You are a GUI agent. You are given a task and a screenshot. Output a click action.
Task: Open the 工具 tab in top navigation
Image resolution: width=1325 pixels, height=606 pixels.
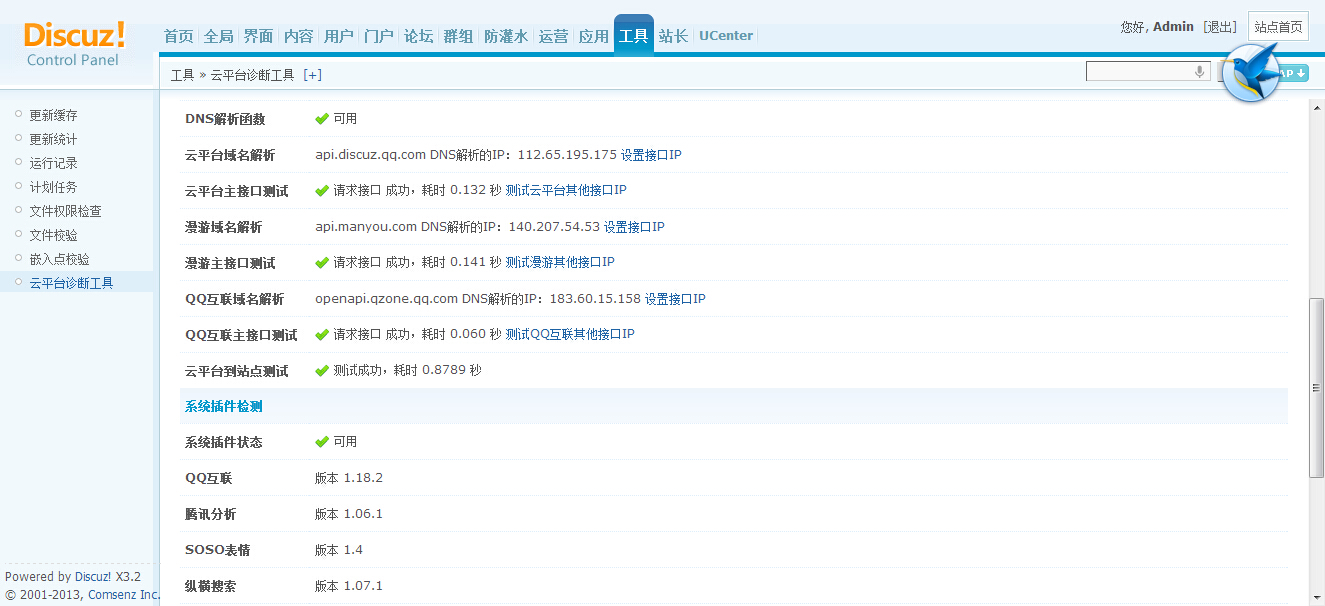click(633, 36)
